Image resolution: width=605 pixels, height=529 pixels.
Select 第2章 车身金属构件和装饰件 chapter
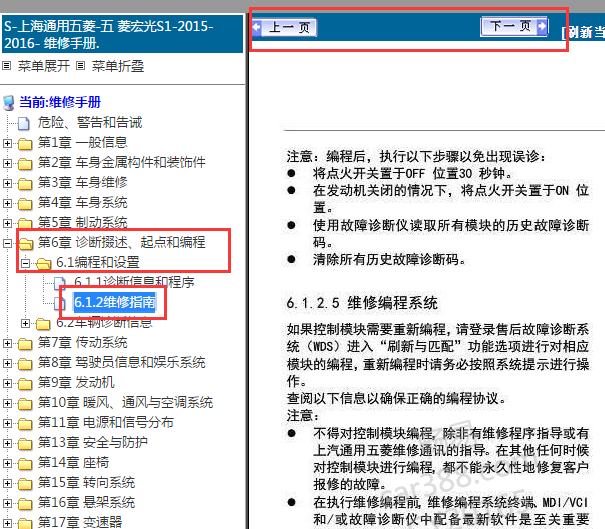coord(122,162)
